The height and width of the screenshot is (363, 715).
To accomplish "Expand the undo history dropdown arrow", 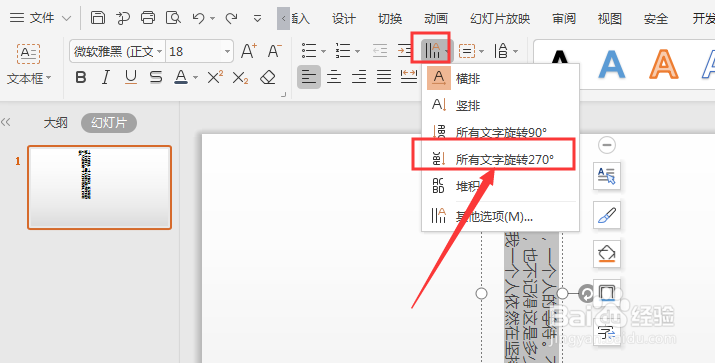I will [212, 19].
